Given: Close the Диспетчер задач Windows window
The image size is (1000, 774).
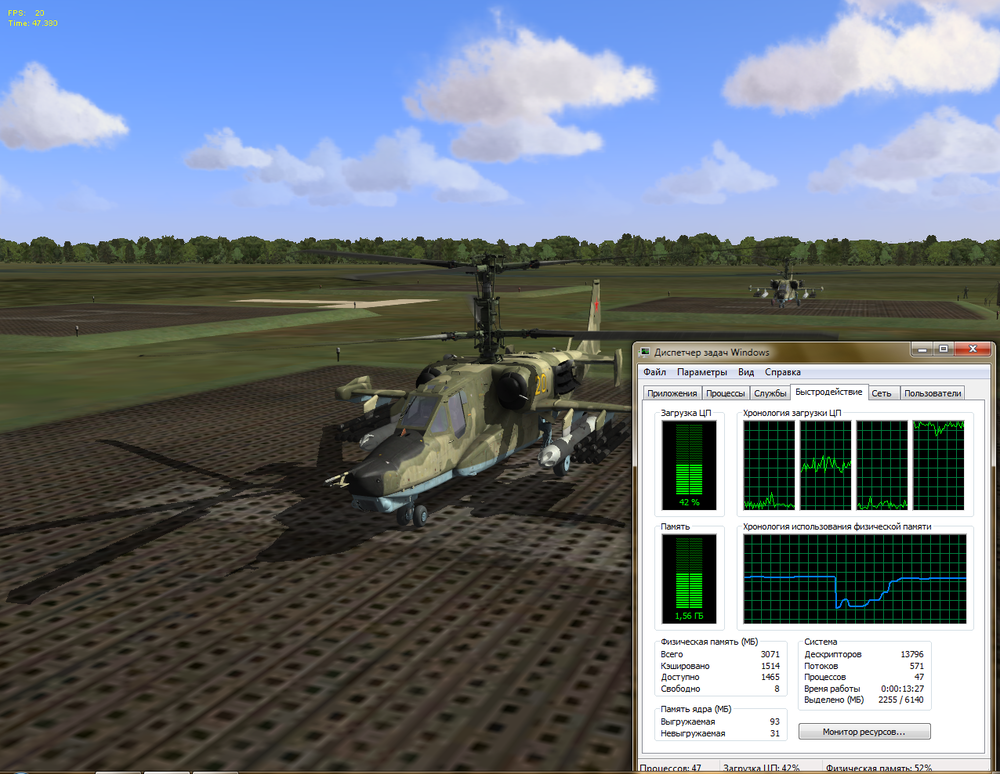Looking at the screenshot, I should (x=973, y=349).
